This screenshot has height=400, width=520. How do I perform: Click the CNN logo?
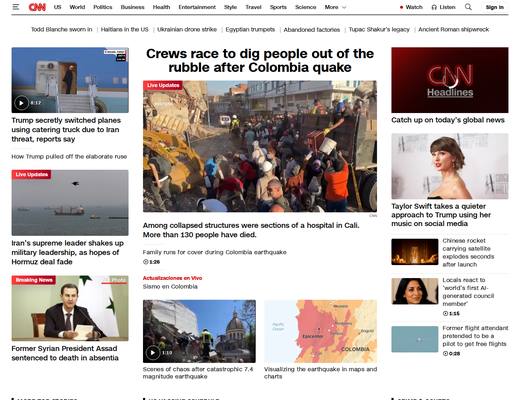pyautogui.click(x=37, y=7)
